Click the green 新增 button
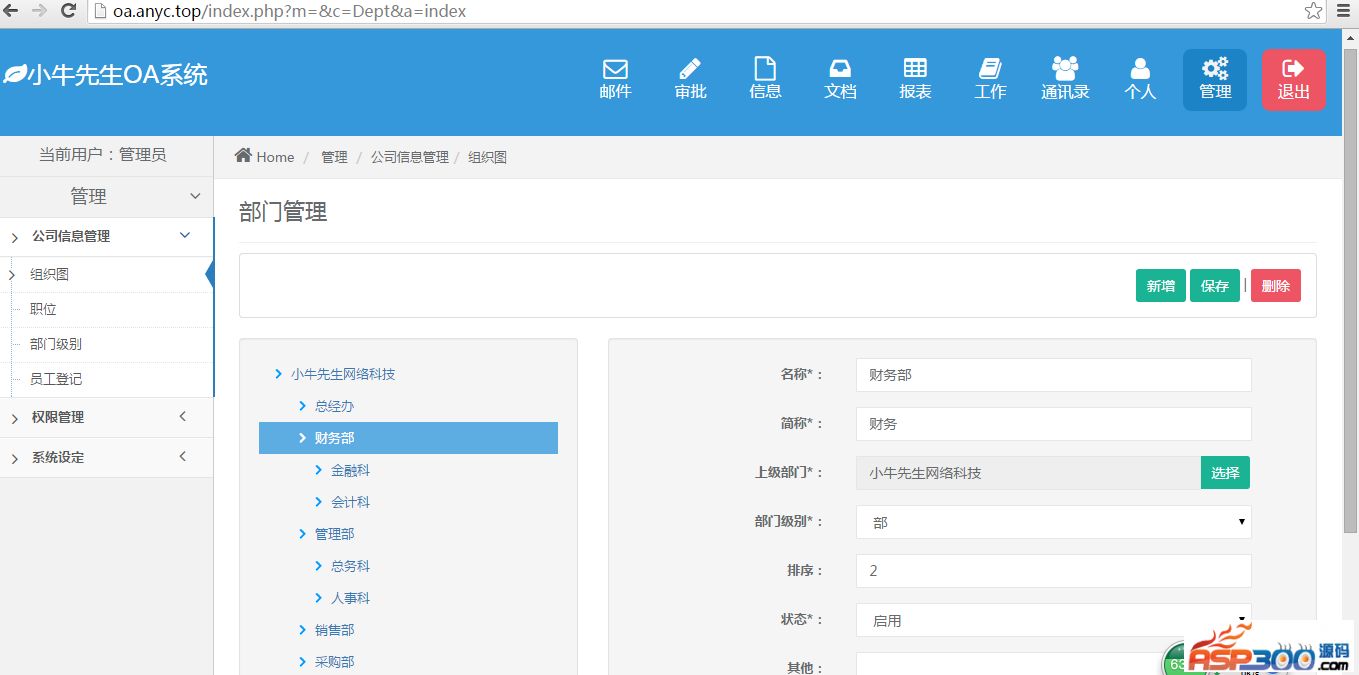The image size is (1359, 675). click(1160, 286)
